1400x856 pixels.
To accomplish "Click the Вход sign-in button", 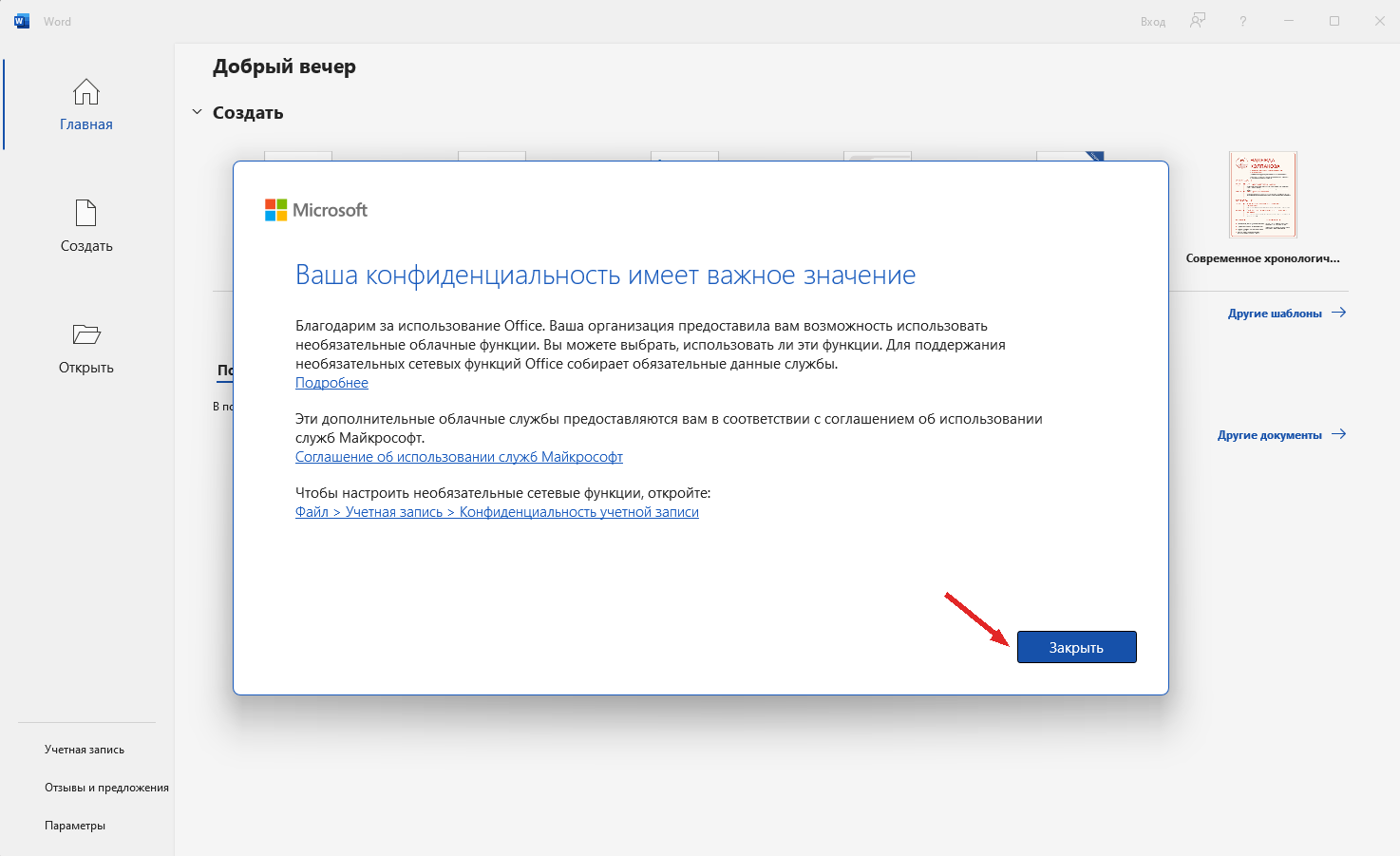I will tap(1153, 22).
